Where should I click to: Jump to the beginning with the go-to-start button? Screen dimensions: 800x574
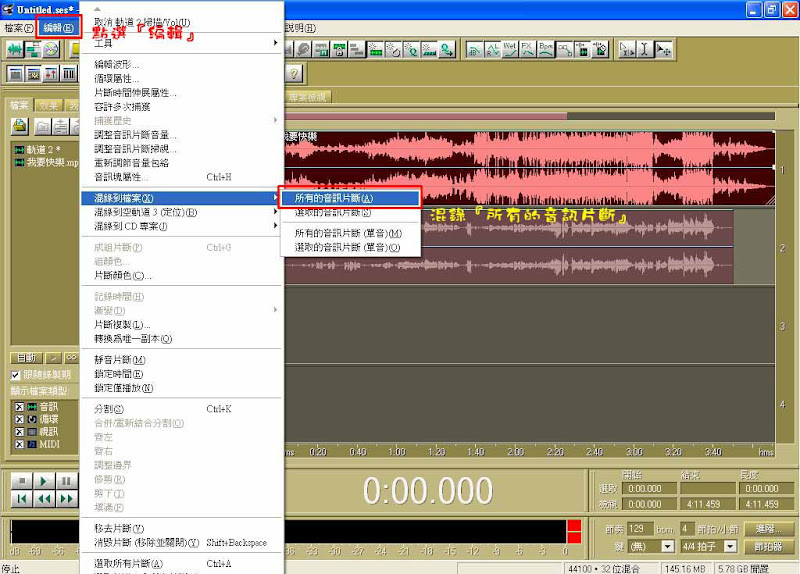(x=21, y=498)
